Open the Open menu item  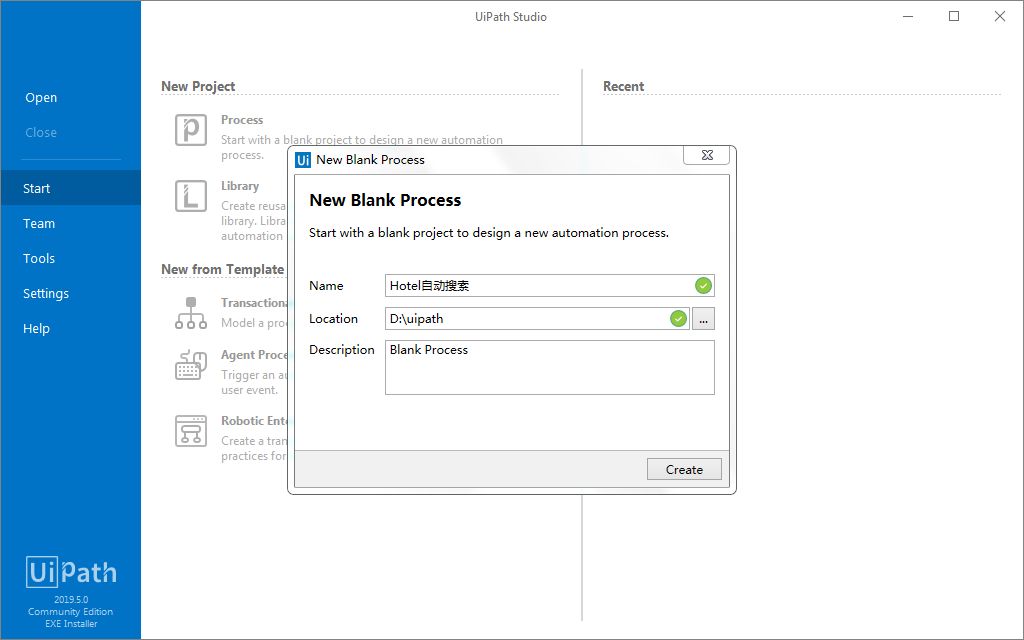pyautogui.click(x=41, y=97)
